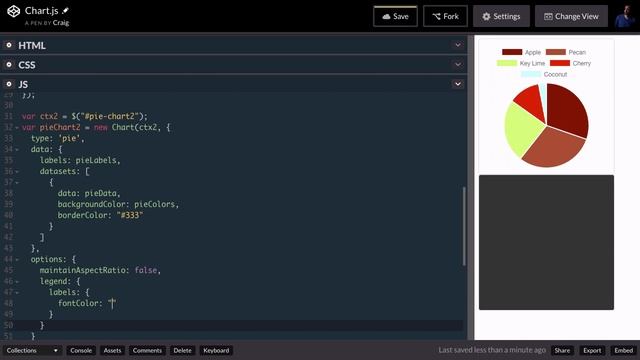The width and height of the screenshot is (640, 360).
Task: Click the CodePen logo icon
Action: pos(13,11)
